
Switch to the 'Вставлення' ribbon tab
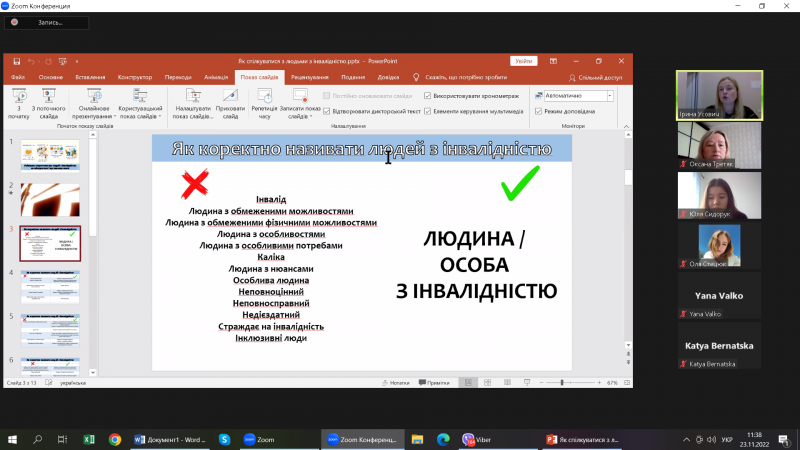pos(90,77)
